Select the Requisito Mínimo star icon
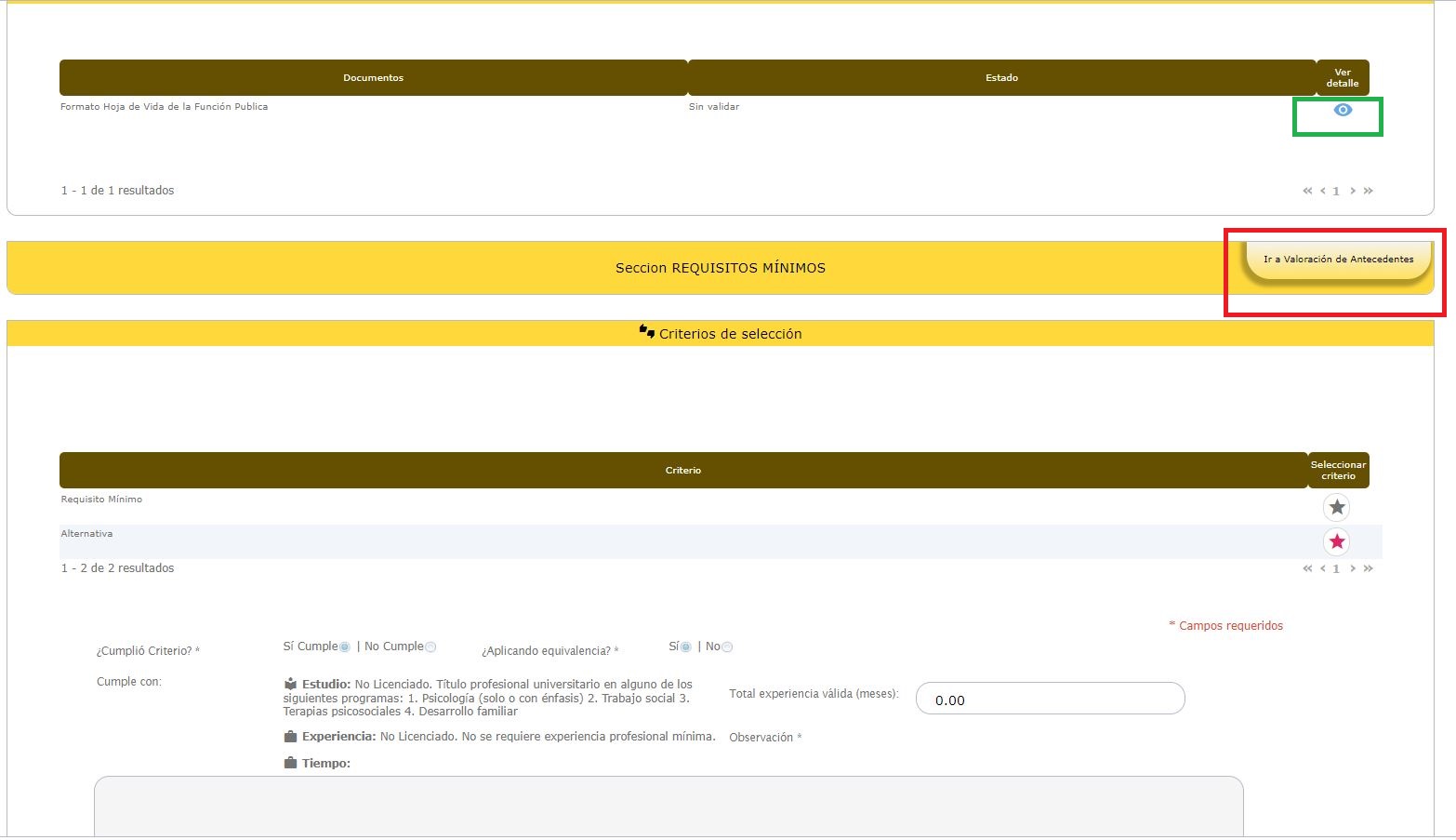 (1336, 507)
